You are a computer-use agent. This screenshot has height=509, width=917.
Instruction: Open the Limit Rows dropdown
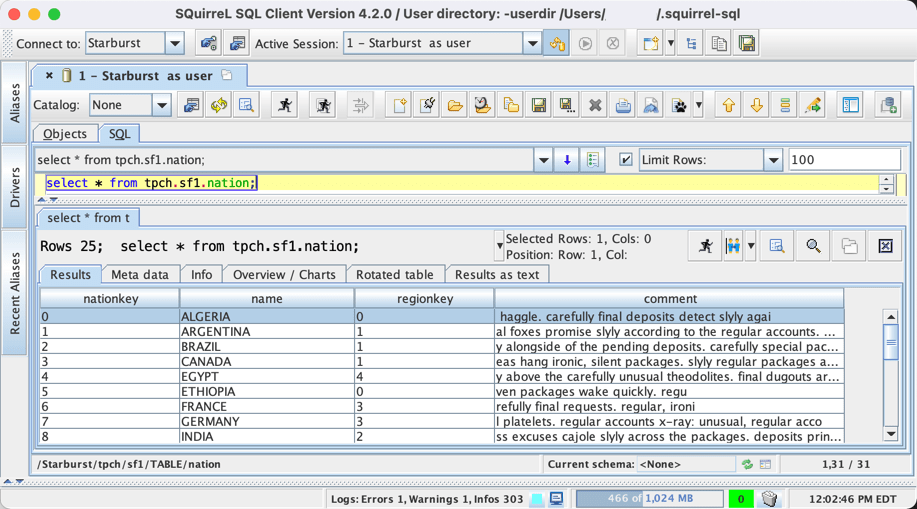click(x=773, y=160)
